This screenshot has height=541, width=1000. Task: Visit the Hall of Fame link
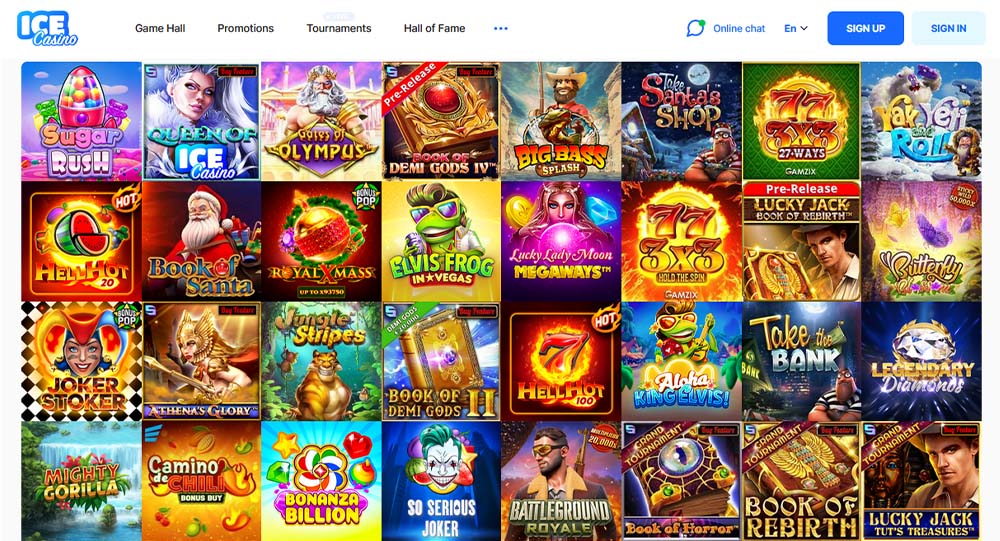coord(434,28)
